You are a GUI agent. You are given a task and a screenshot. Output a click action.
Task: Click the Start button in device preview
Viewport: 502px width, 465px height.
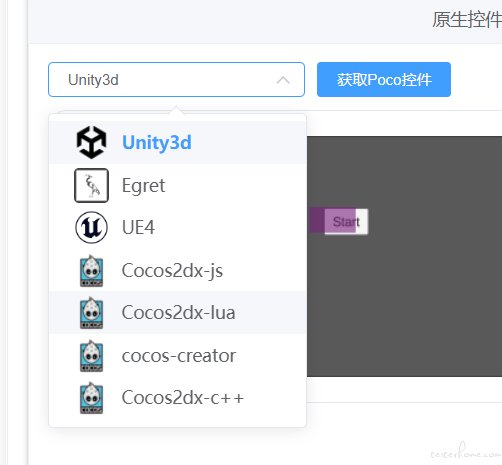(x=346, y=222)
